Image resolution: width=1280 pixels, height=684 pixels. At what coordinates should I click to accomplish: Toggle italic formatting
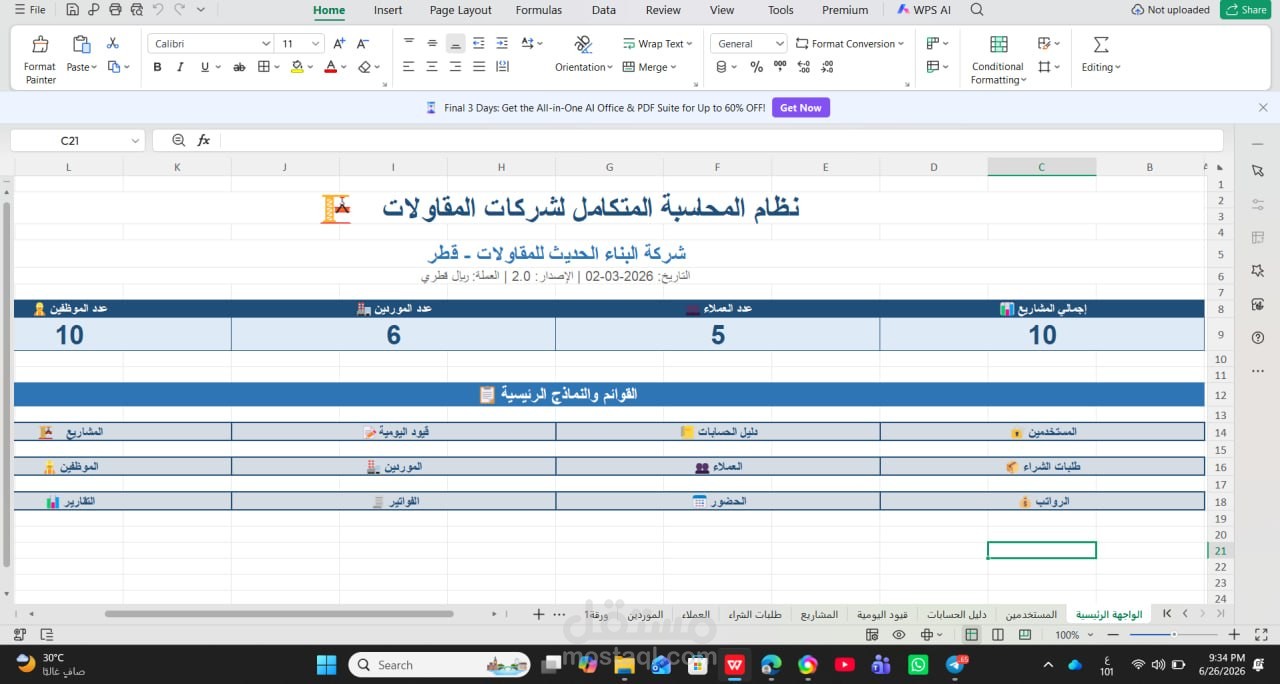pyautogui.click(x=180, y=67)
